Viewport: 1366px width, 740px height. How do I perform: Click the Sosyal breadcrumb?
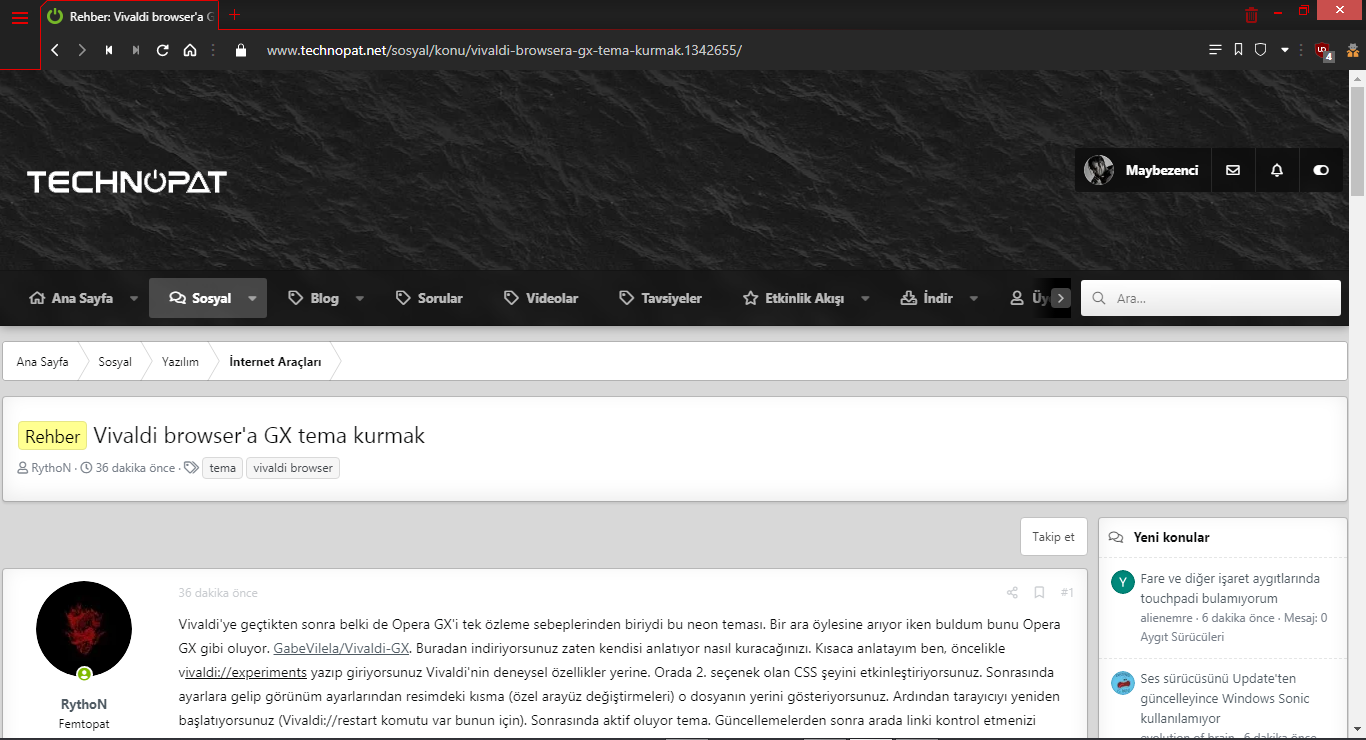(115, 362)
